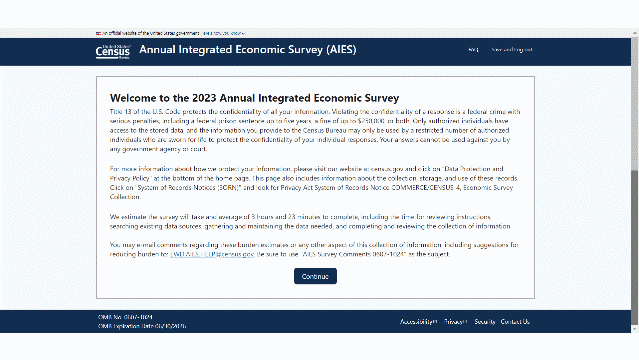Open the Privacy footer link
Viewport: 639px width, 360px height.
coord(453,322)
